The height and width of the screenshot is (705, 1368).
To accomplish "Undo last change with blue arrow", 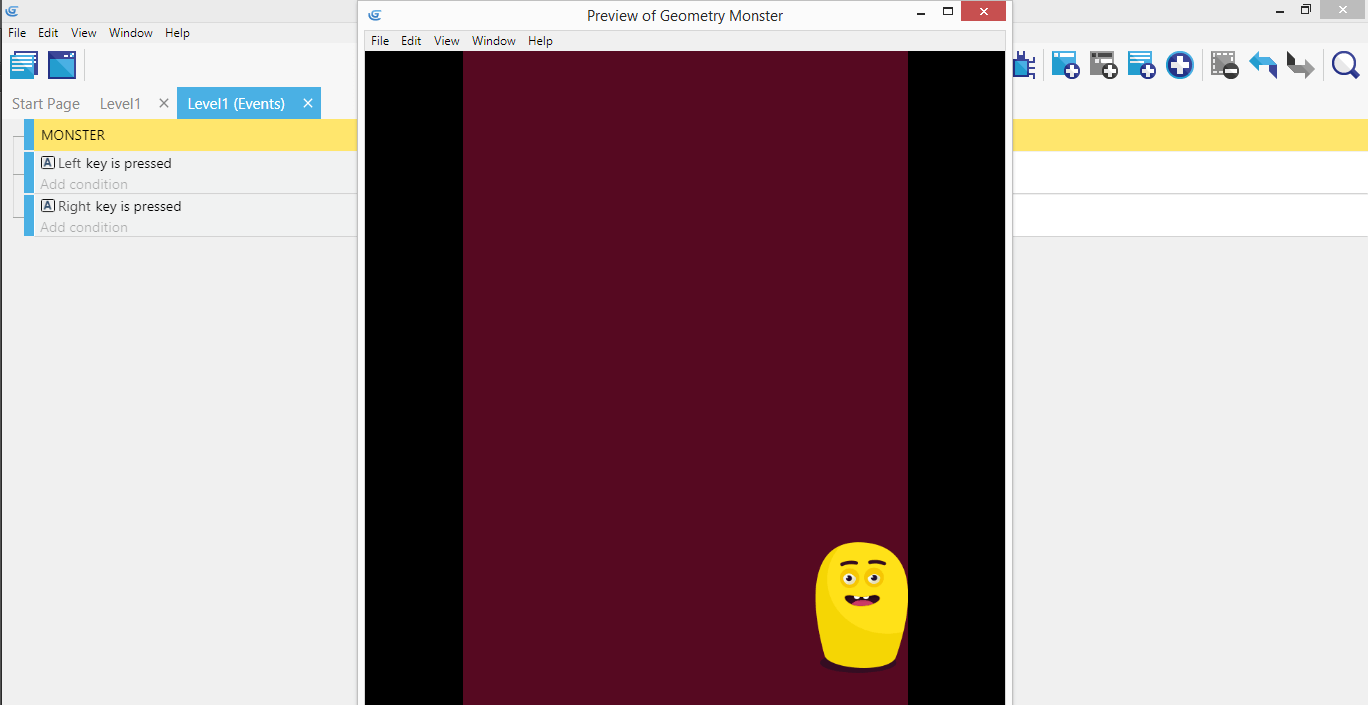I will [1263, 66].
